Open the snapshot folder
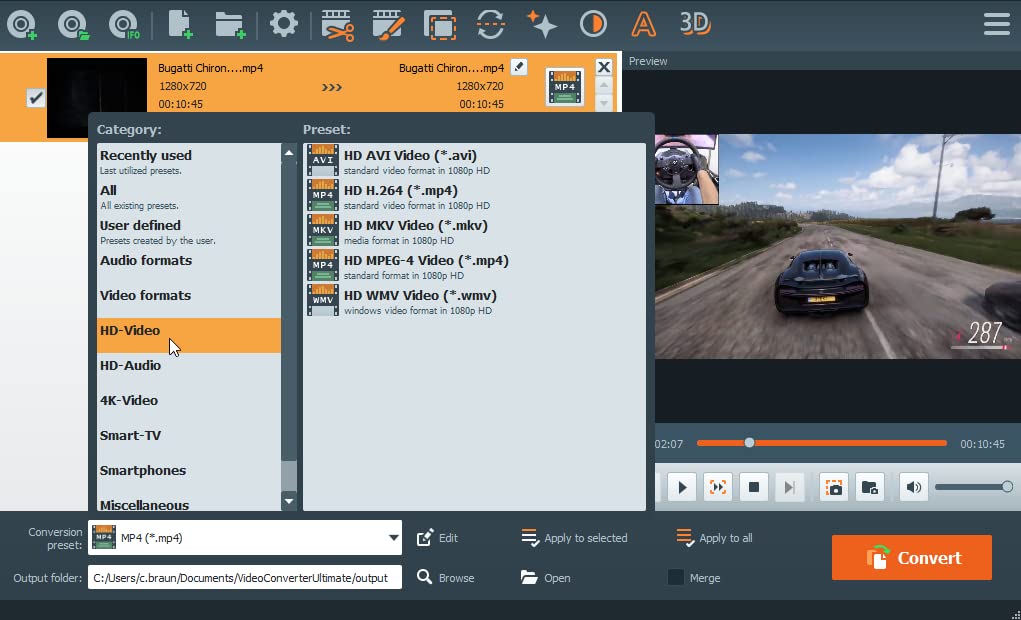The width and height of the screenshot is (1021, 620). coord(869,487)
